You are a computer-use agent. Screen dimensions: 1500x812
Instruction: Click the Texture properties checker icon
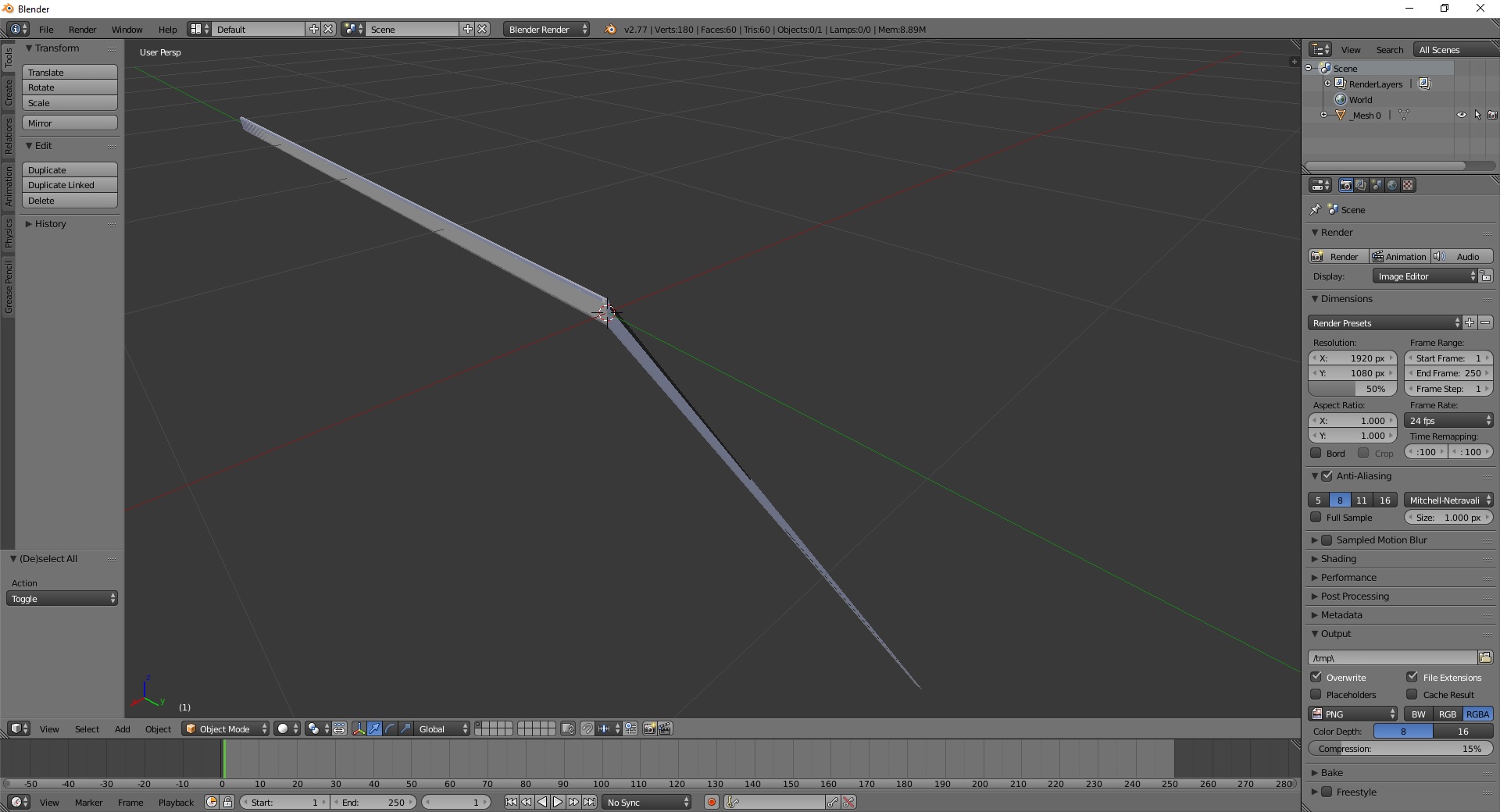1408,185
